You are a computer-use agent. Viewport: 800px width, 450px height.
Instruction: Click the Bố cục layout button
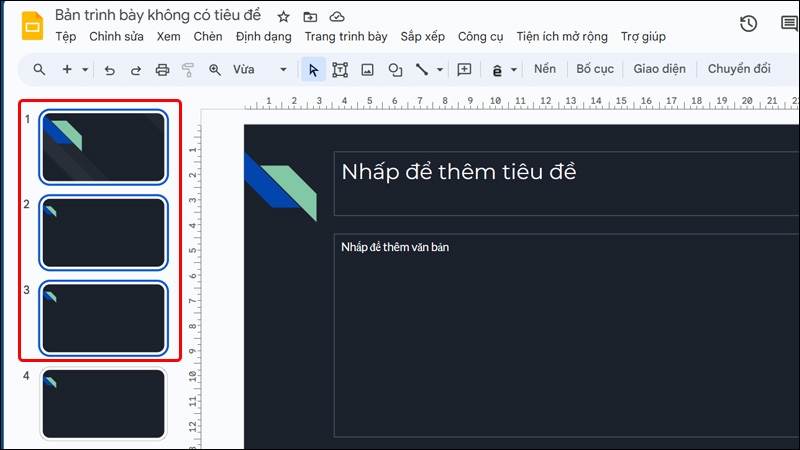pyautogui.click(x=595, y=69)
